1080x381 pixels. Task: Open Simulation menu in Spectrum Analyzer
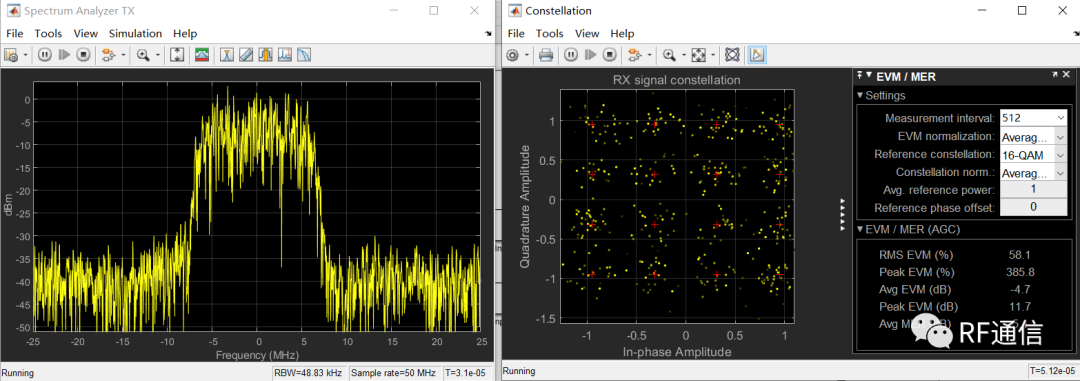point(135,33)
